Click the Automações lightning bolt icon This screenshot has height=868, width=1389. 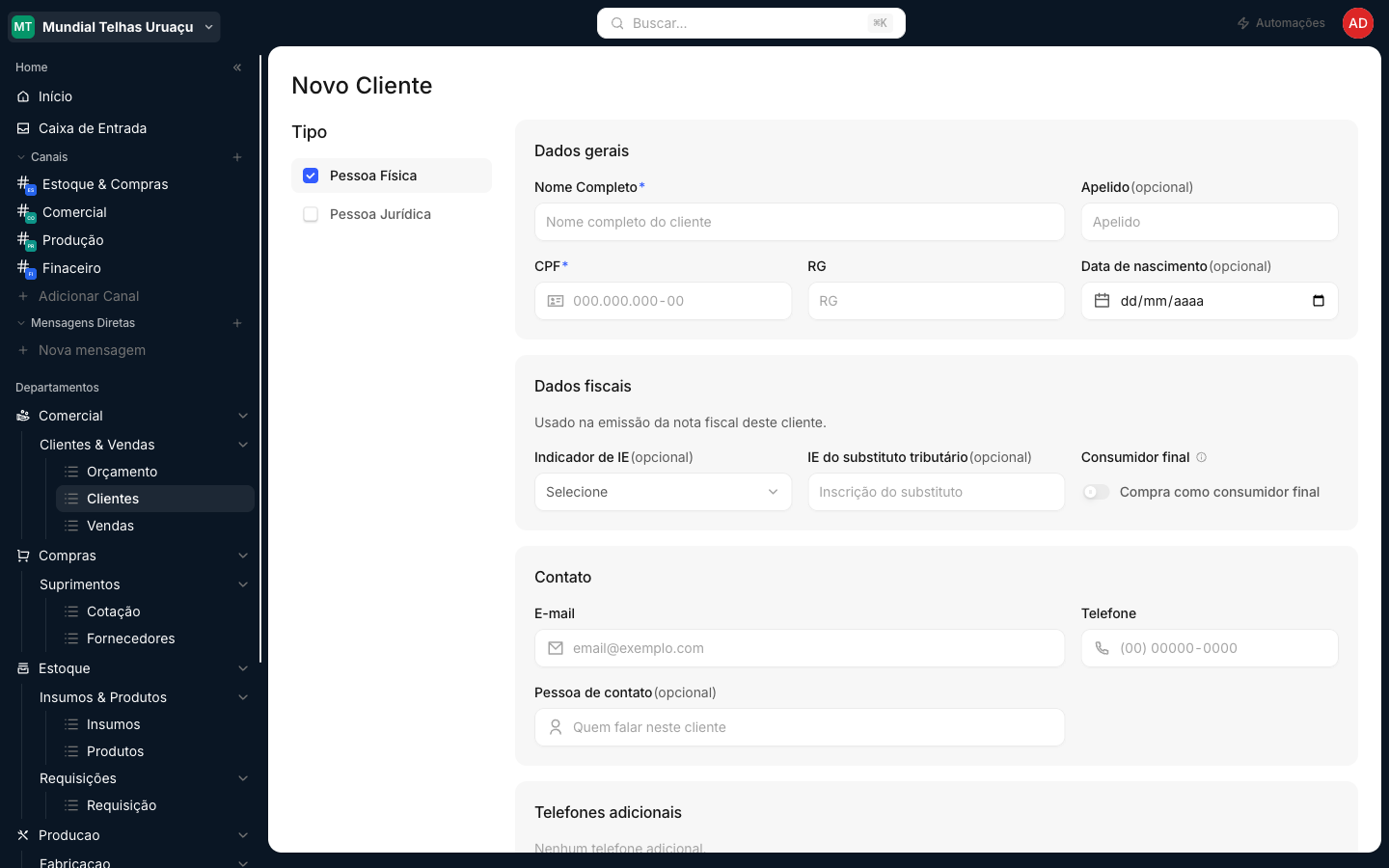(x=1243, y=23)
